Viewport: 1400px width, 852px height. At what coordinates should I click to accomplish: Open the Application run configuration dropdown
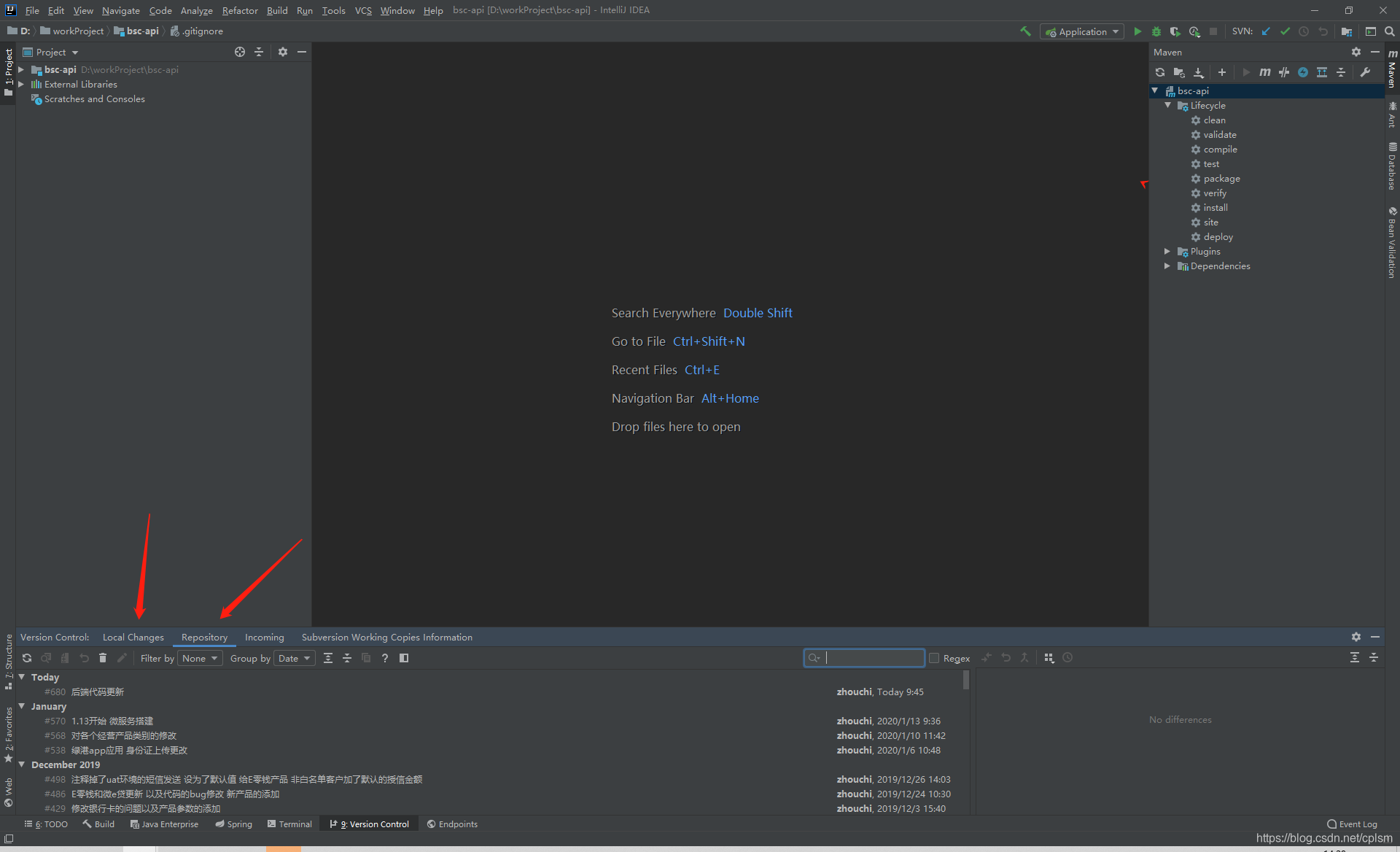pyautogui.click(x=1082, y=31)
